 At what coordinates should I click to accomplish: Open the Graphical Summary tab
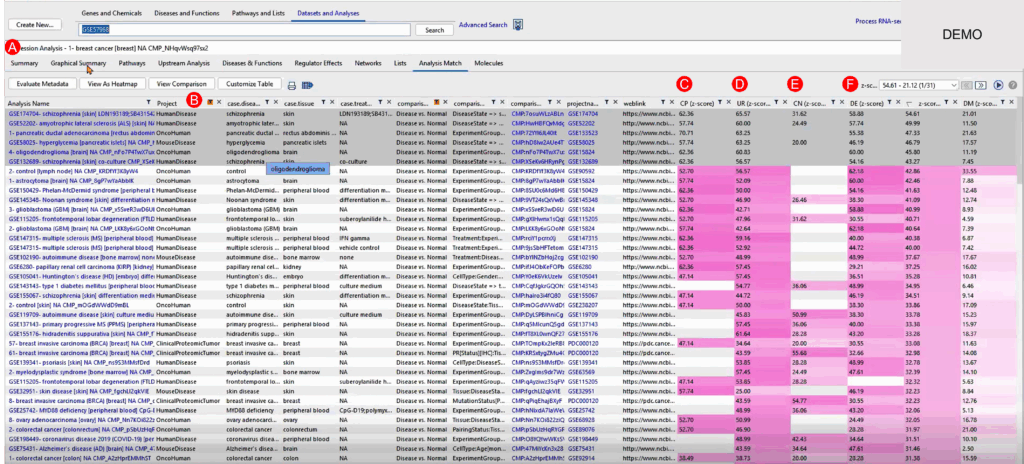(x=78, y=63)
